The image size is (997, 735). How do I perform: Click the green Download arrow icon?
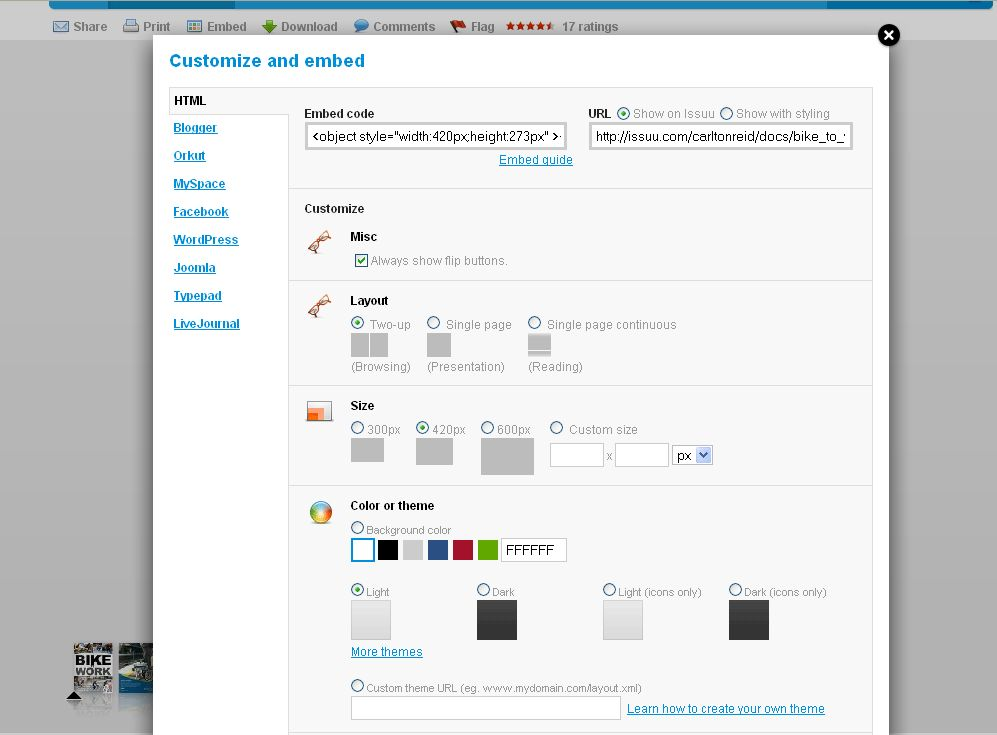(x=269, y=27)
